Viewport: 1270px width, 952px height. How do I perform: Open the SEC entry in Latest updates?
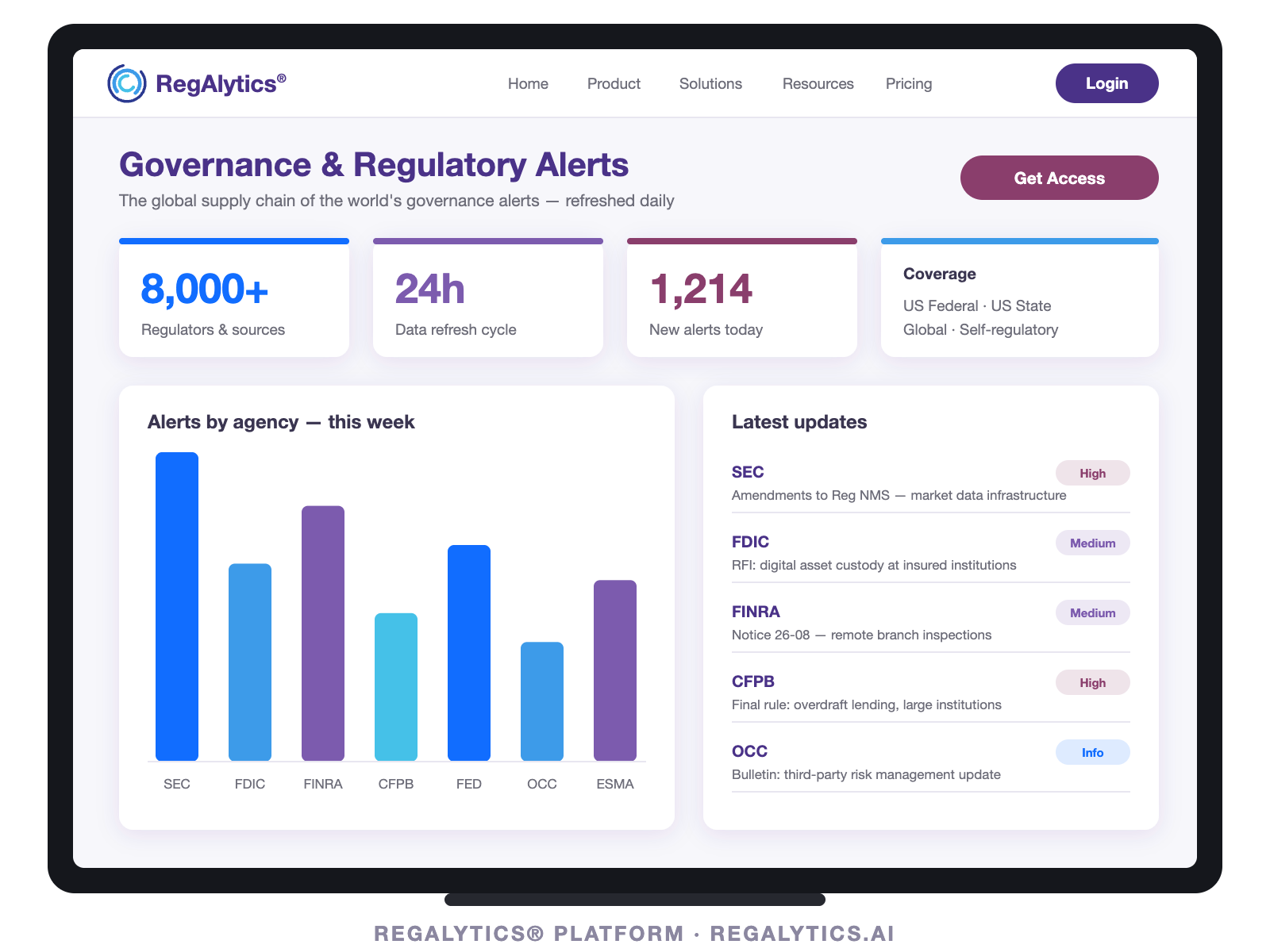click(x=931, y=482)
